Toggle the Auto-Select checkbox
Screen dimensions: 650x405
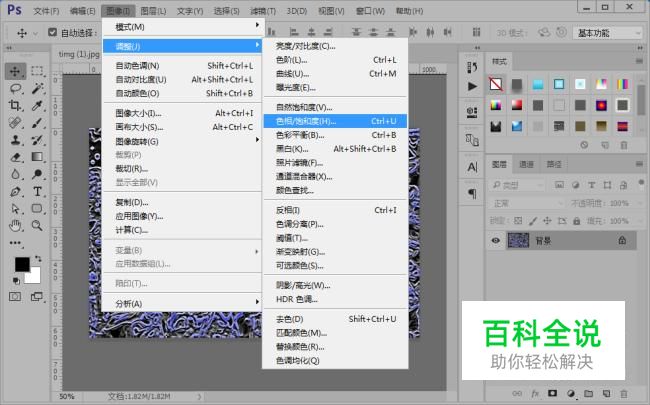52,32
